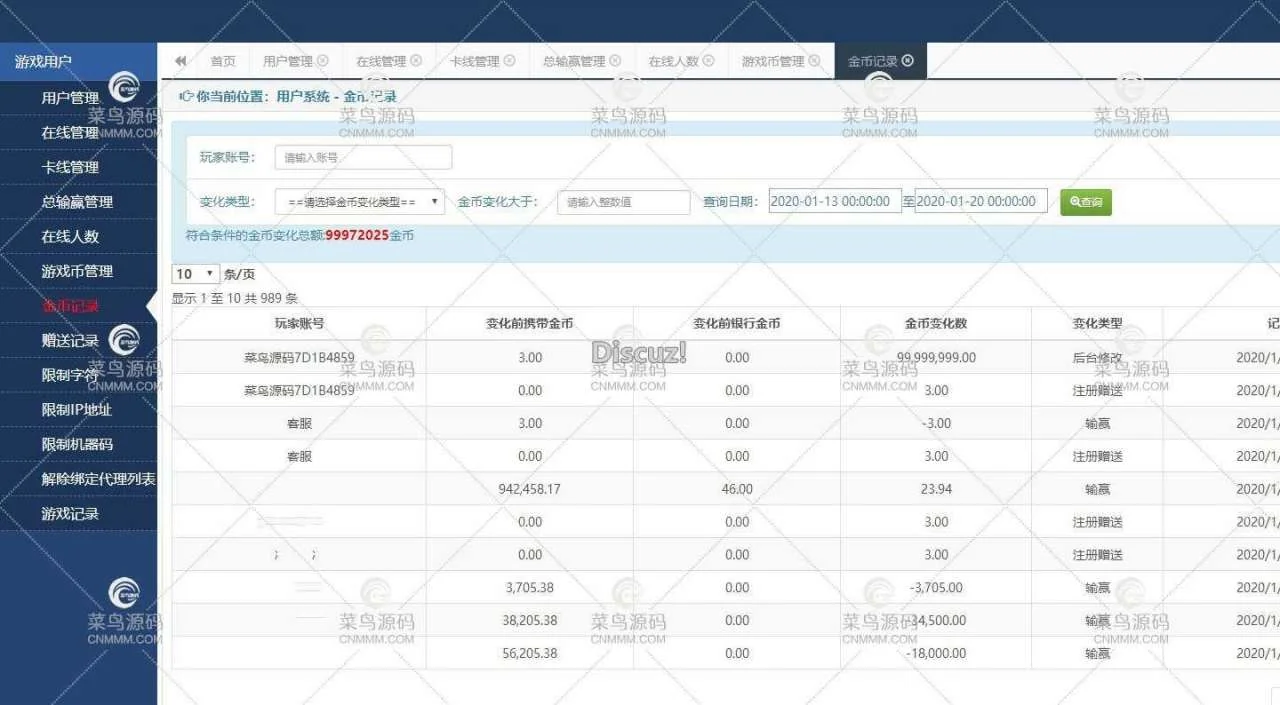The height and width of the screenshot is (705, 1280).
Task: Close the 卡线管理 tab via its x icon
Action: point(509,61)
